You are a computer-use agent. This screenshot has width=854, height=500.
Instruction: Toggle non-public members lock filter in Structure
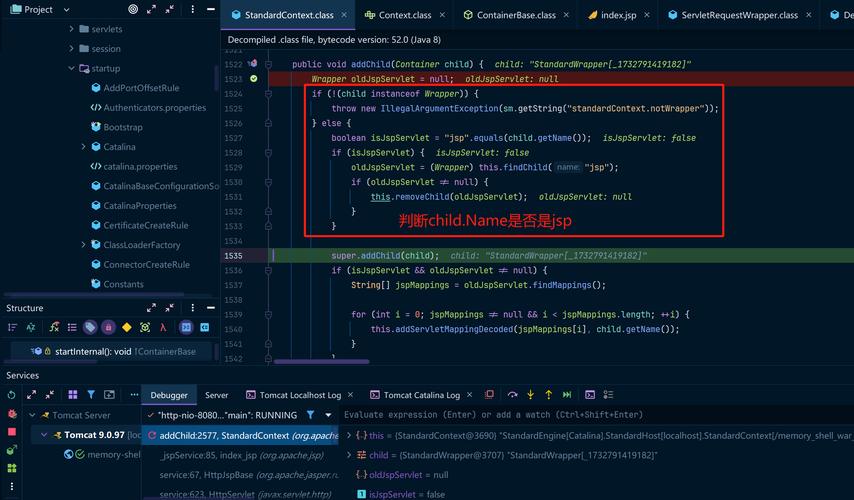tap(108, 327)
